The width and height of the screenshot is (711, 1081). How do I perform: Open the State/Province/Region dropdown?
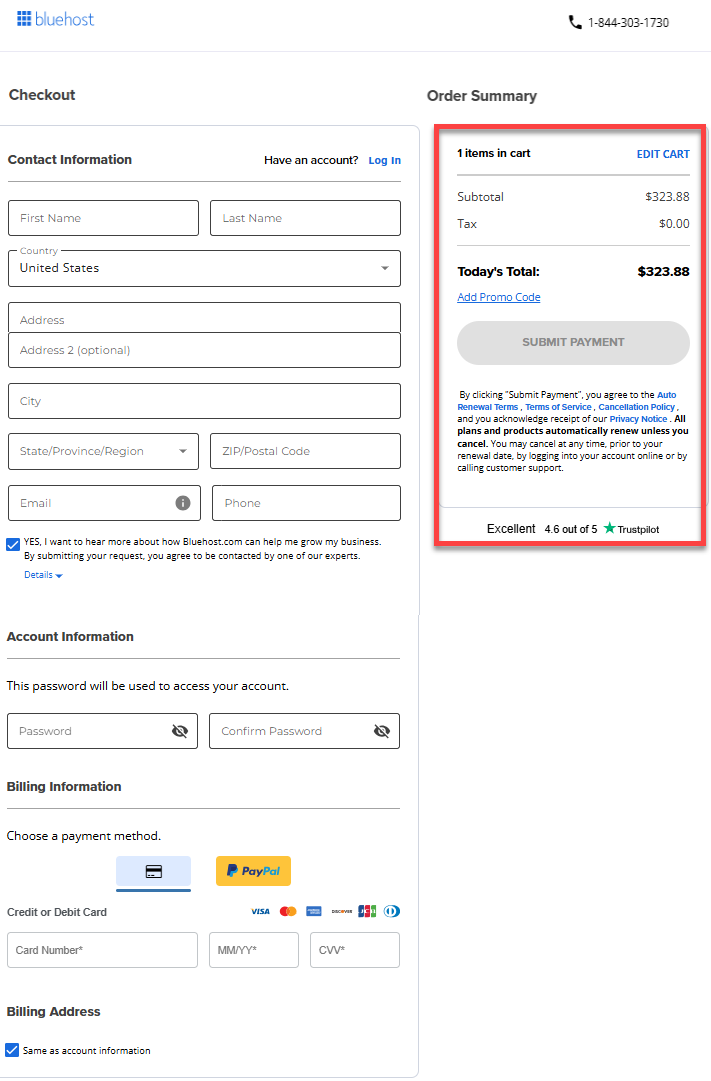(103, 451)
